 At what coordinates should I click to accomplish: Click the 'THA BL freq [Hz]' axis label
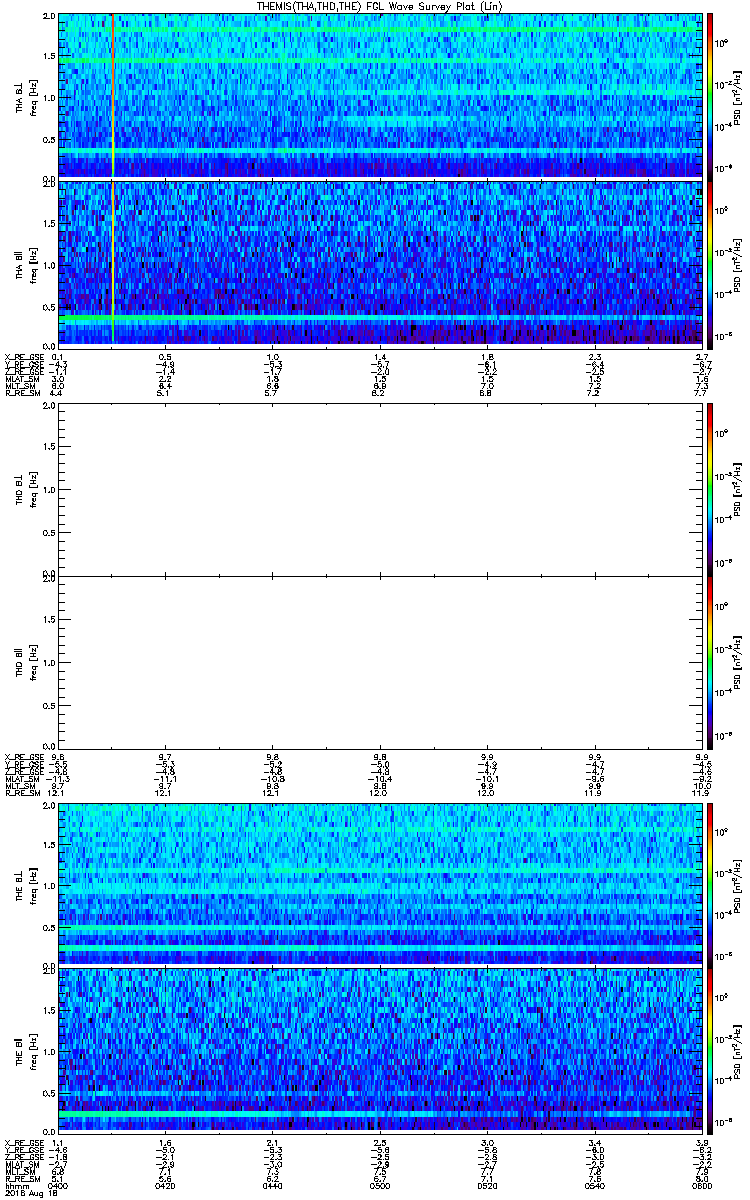click(26, 95)
